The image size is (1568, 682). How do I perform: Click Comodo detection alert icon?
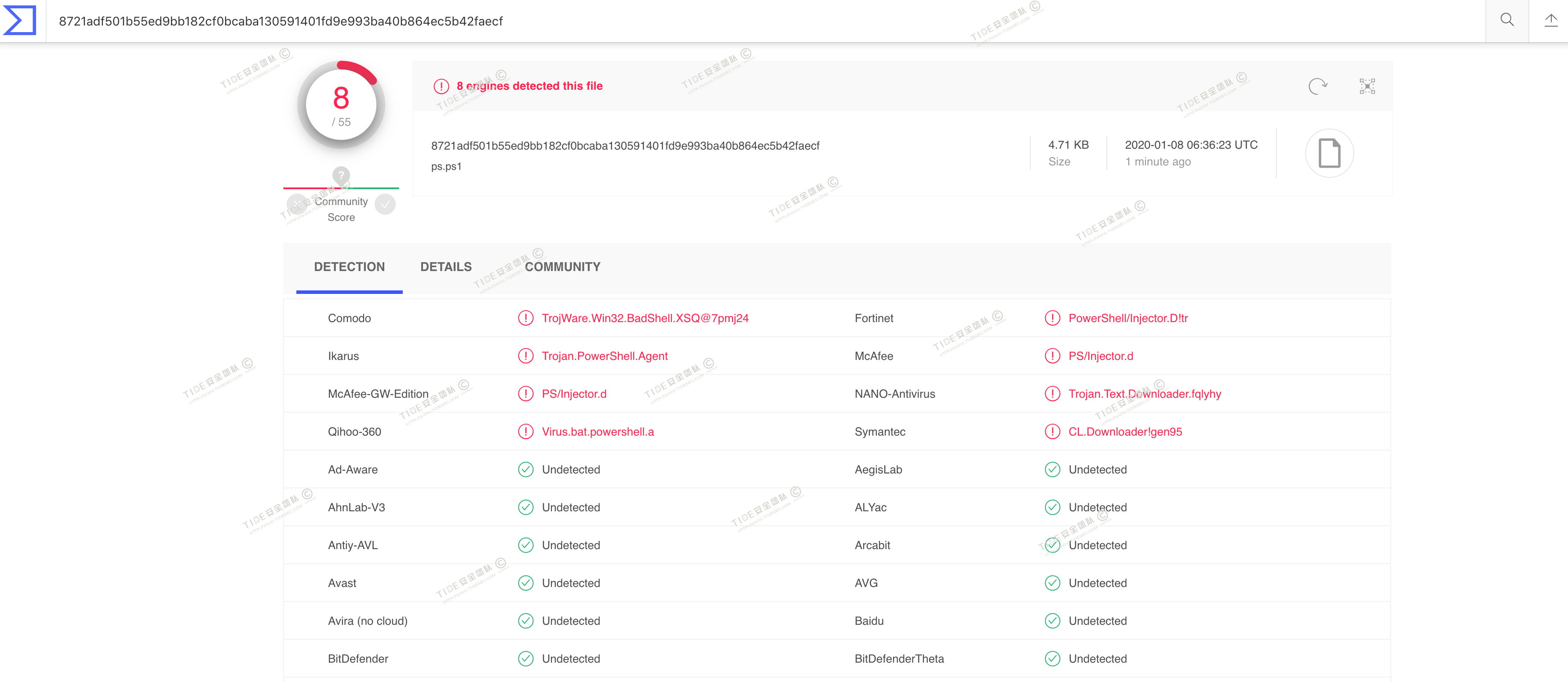click(525, 318)
